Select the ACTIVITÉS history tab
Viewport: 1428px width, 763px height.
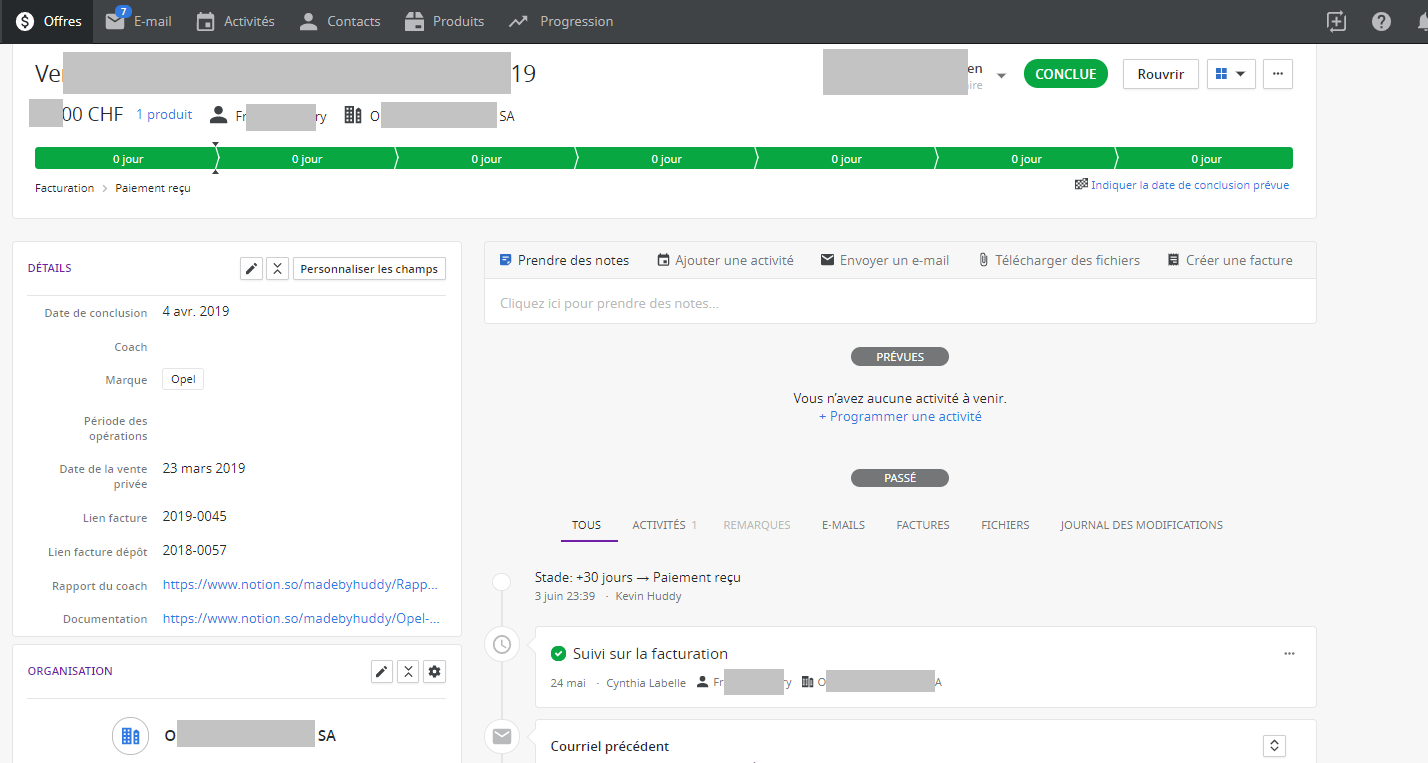pyautogui.click(x=664, y=525)
